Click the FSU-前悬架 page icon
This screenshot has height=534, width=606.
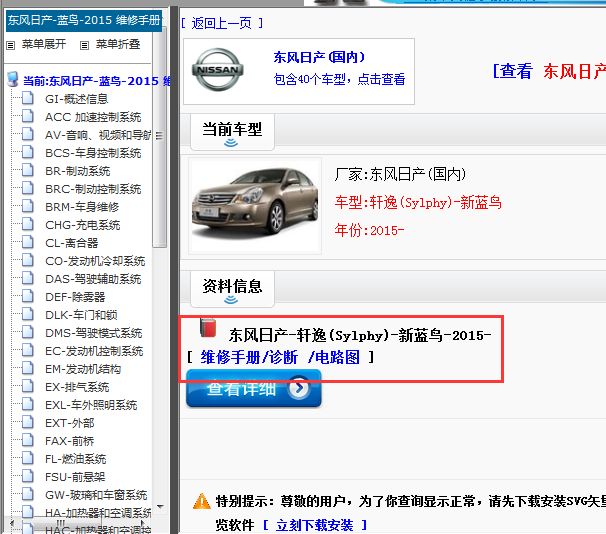[27, 477]
